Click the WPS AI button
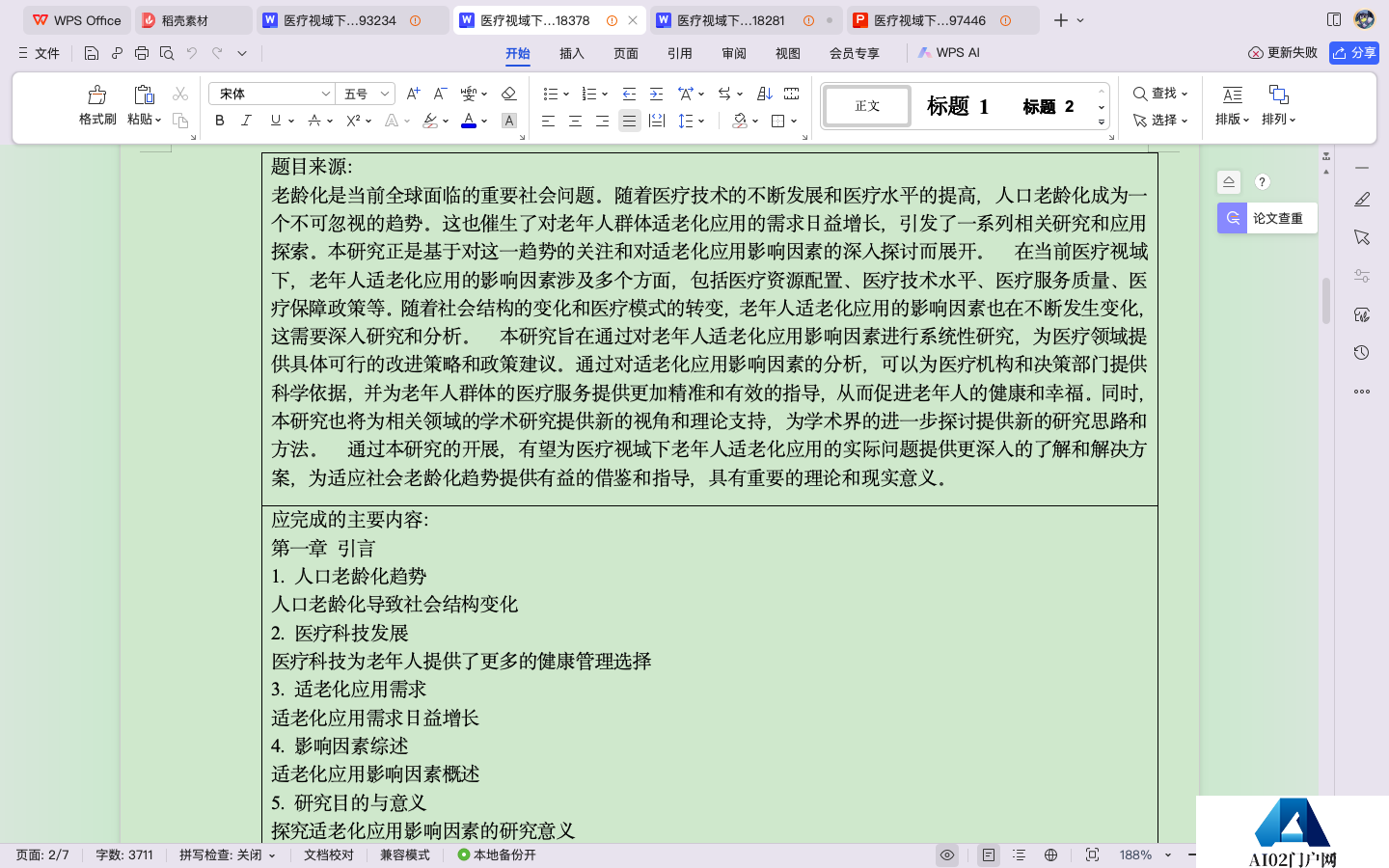This screenshot has height=868, width=1389. pyautogui.click(x=949, y=53)
